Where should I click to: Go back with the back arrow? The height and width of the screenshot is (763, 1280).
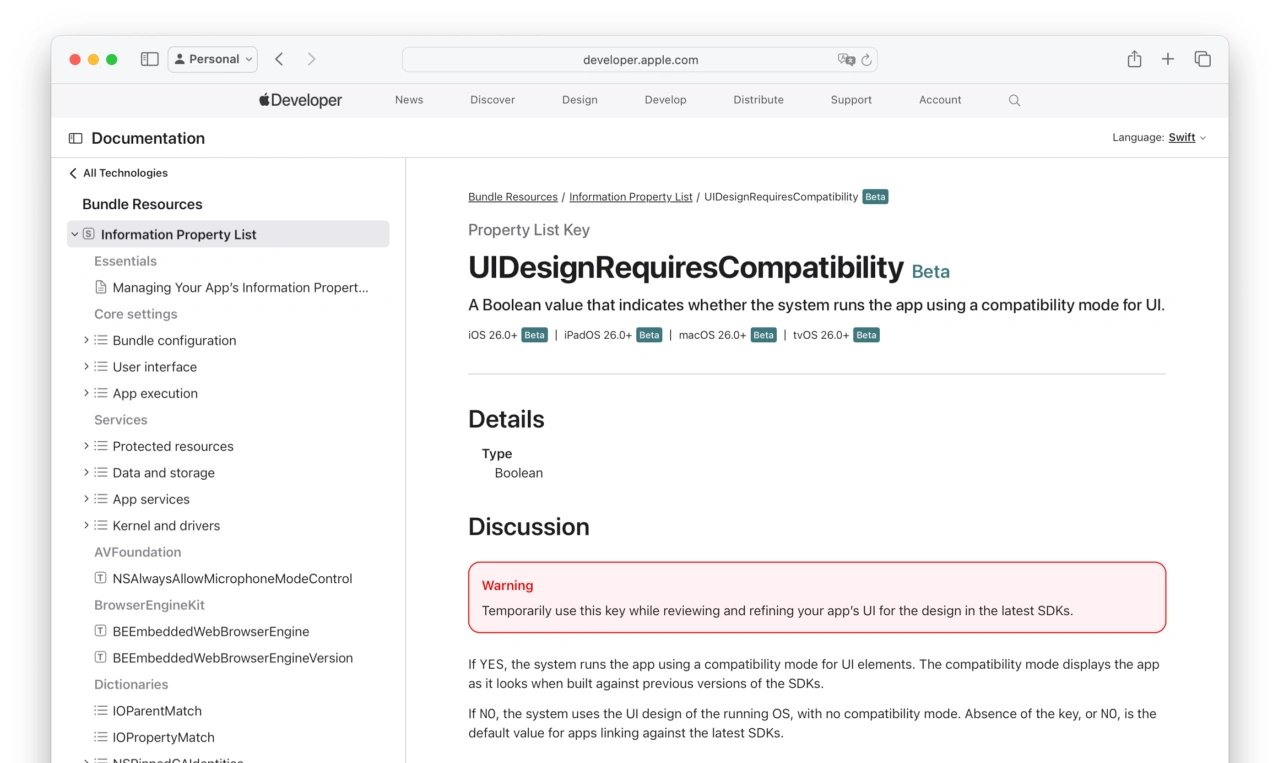(279, 59)
